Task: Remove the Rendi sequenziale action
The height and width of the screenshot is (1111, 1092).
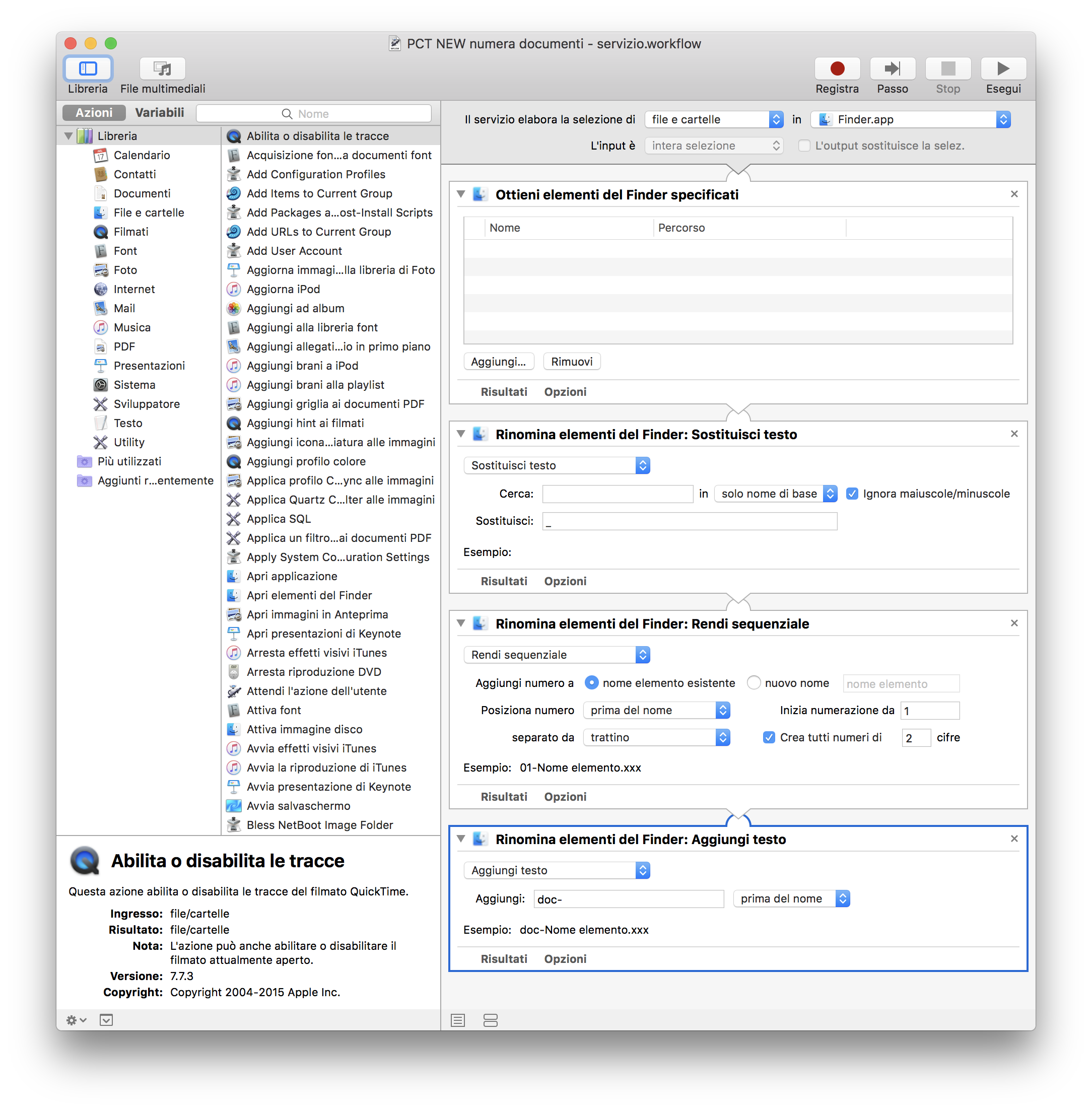Action: click(1014, 623)
